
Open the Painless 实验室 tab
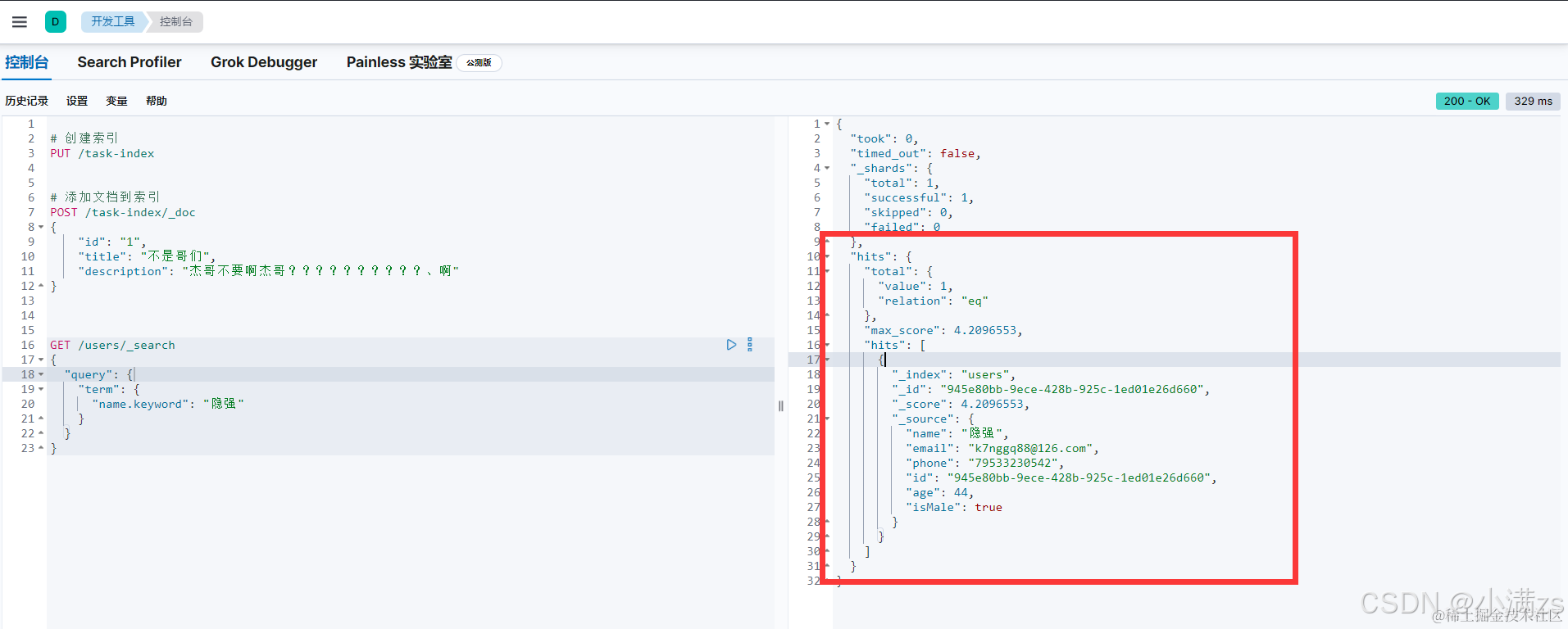coord(399,62)
